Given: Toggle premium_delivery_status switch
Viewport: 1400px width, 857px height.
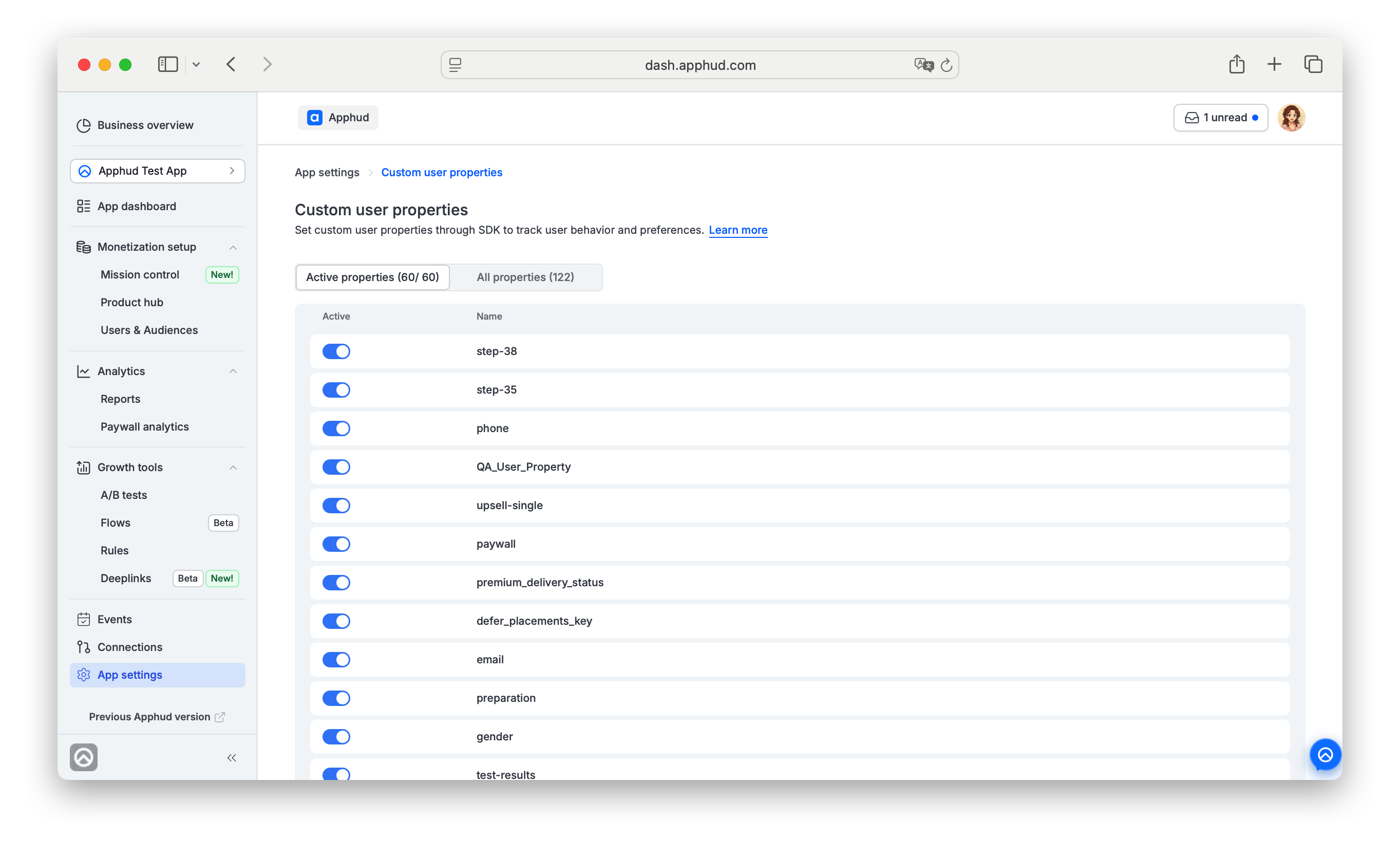Looking at the screenshot, I should click(336, 583).
